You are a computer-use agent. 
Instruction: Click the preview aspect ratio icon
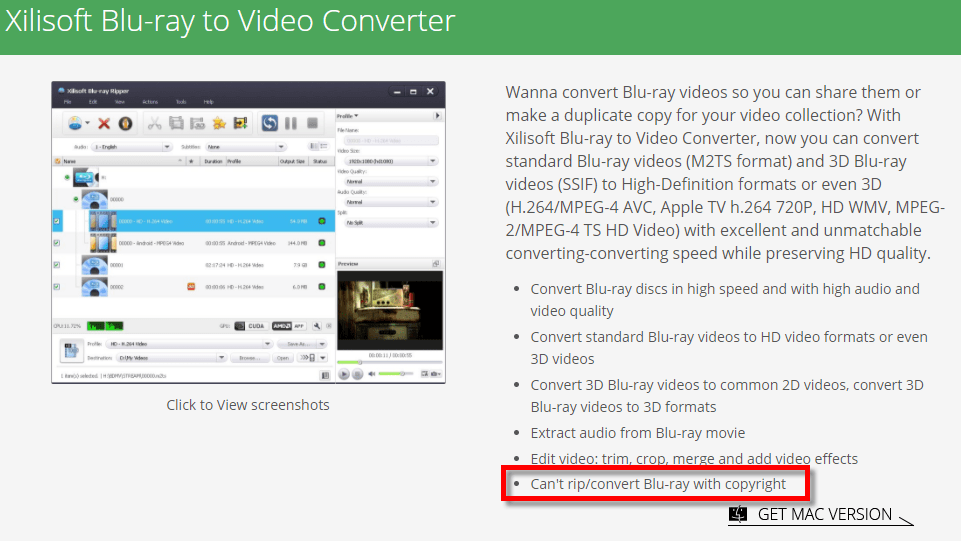[x=424, y=374]
